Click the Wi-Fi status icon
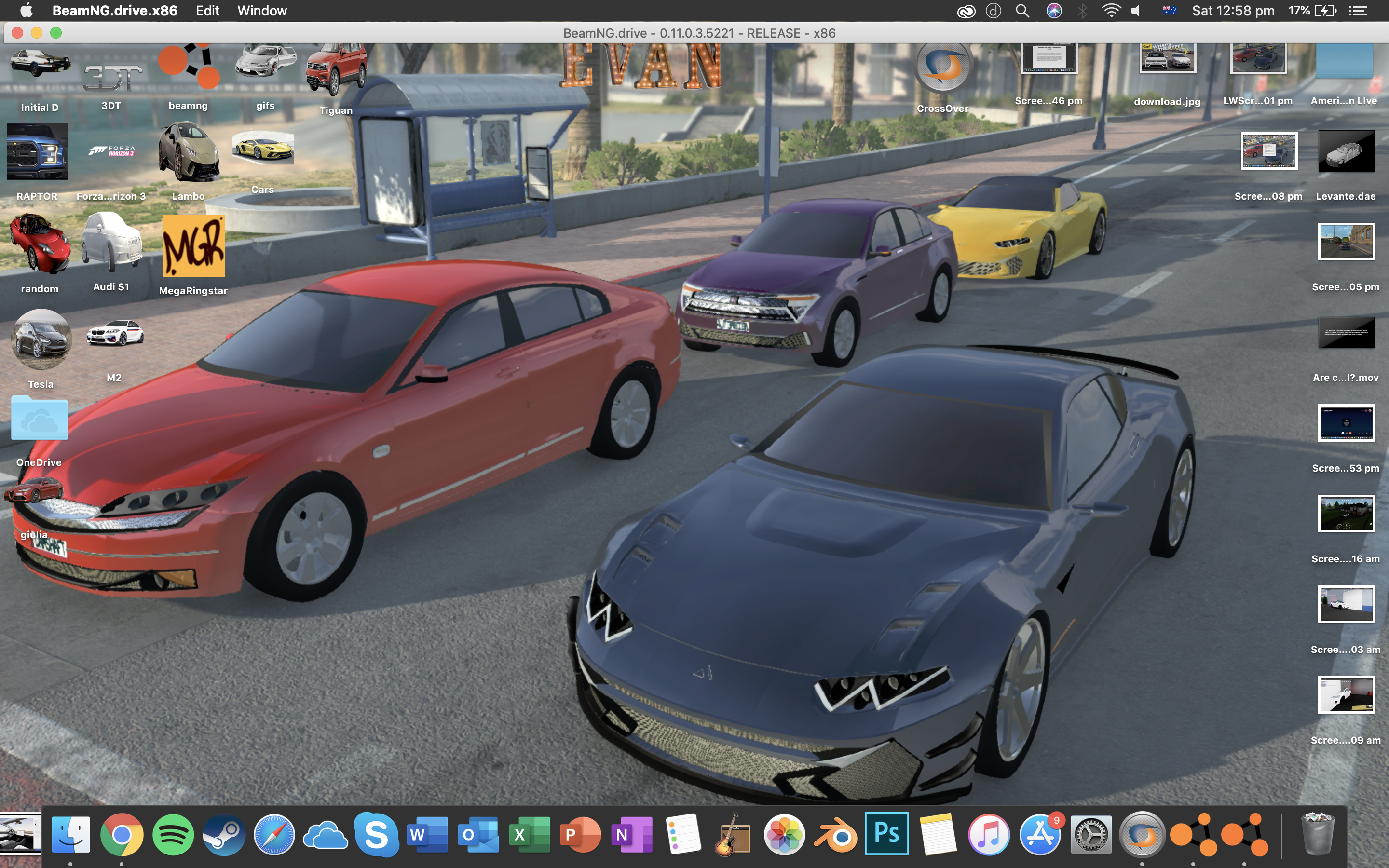Viewport: 1389px width, 868px height. point(1111,11)
